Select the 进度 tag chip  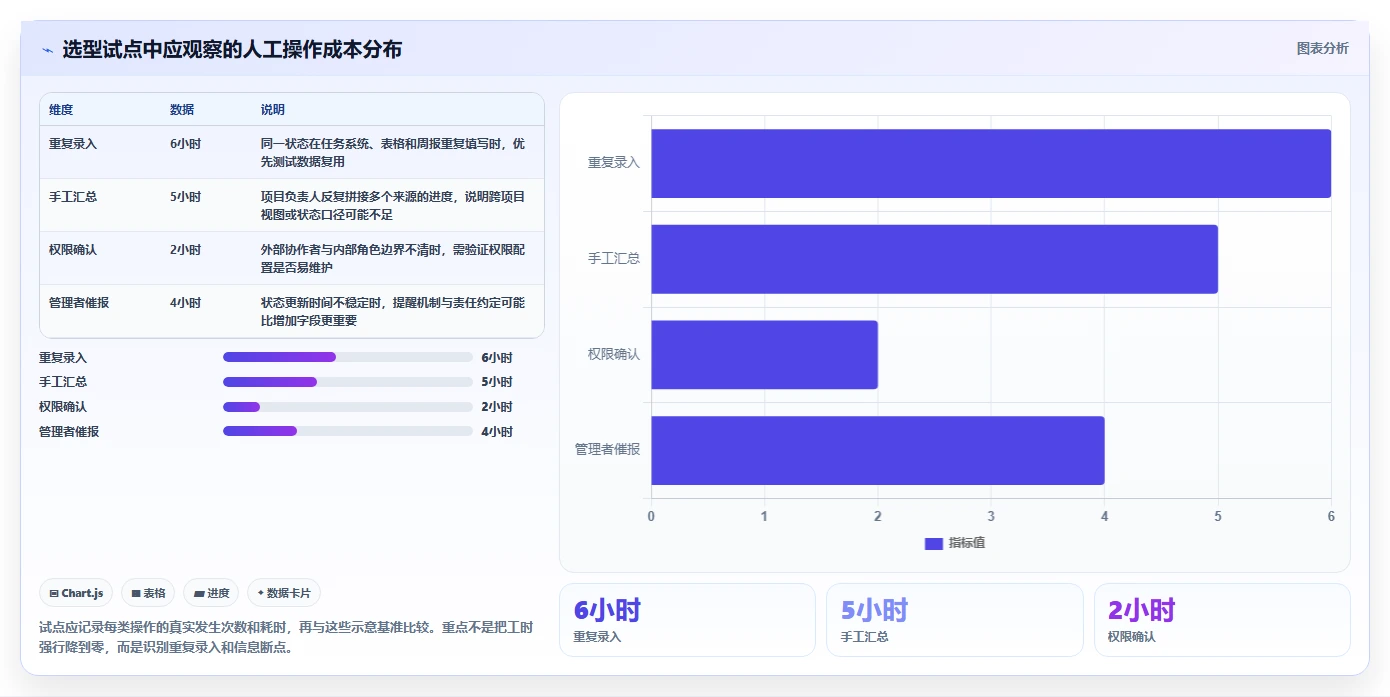(211, 593)
